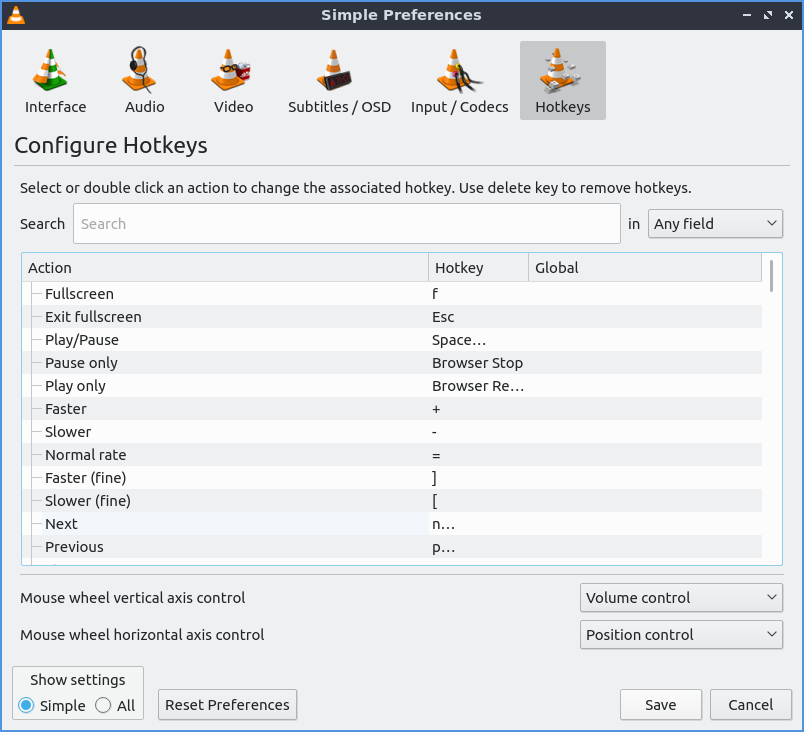
Task: Switch to All settings radio button
Action: point(103,705)
